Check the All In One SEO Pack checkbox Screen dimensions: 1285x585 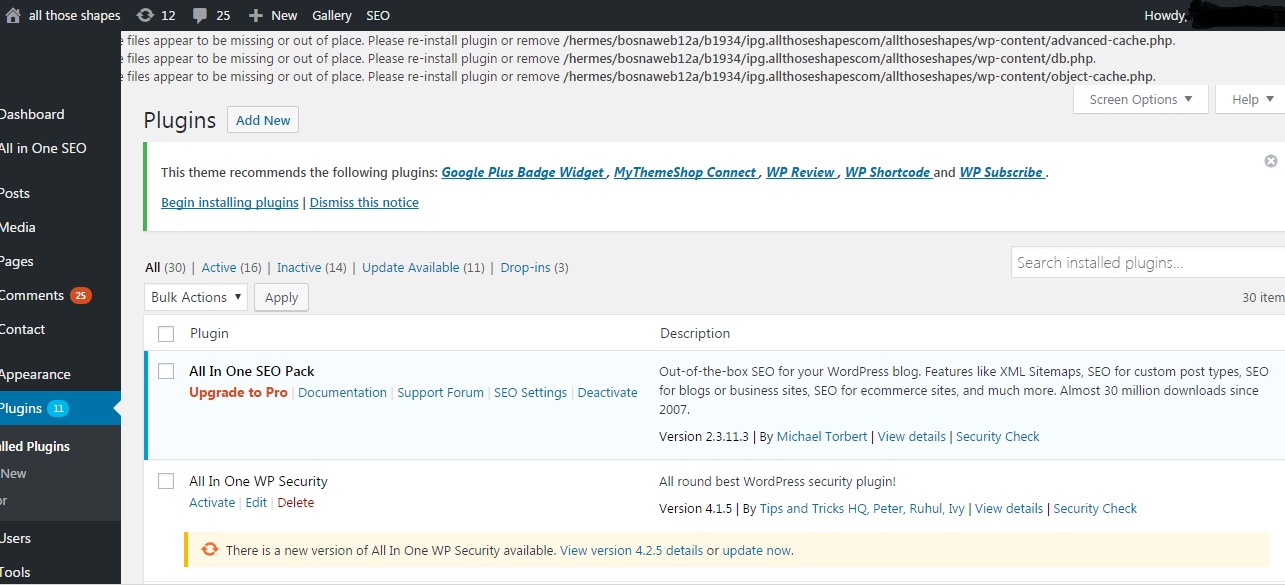coord(166,371)
